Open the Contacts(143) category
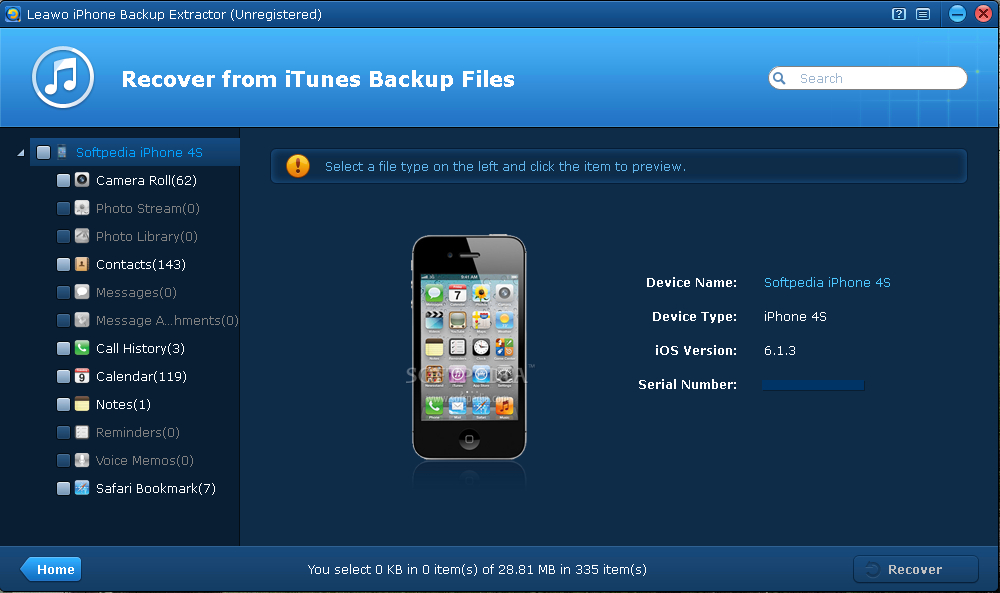The width and height of the screenshot is (1000, 593). click(141, 265)
